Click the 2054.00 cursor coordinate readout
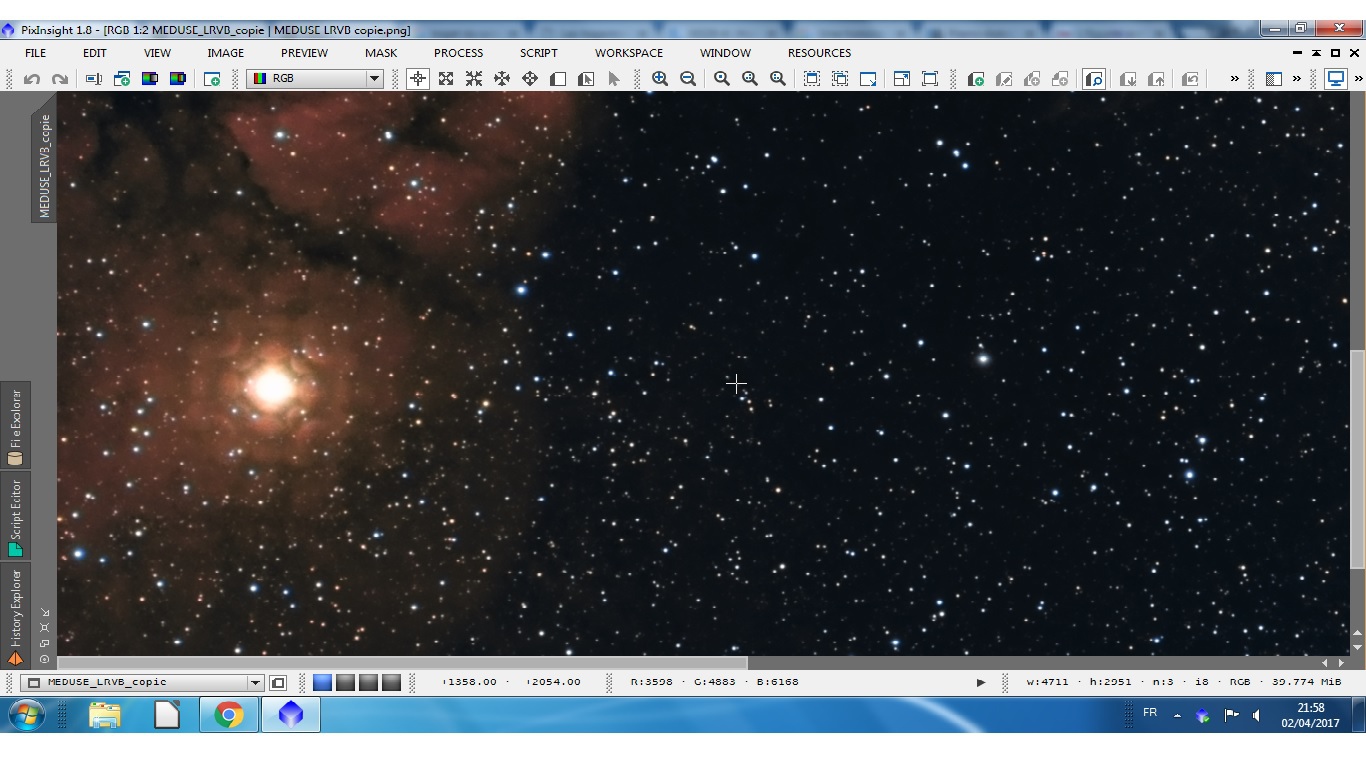The image size is (1366, 768). 553,683
